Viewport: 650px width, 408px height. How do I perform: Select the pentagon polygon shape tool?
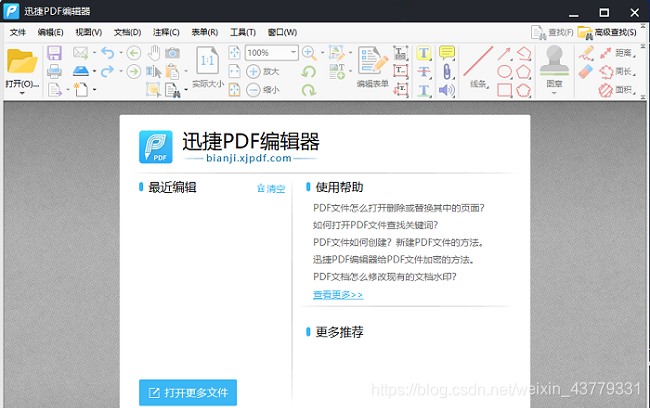[524, 71]
